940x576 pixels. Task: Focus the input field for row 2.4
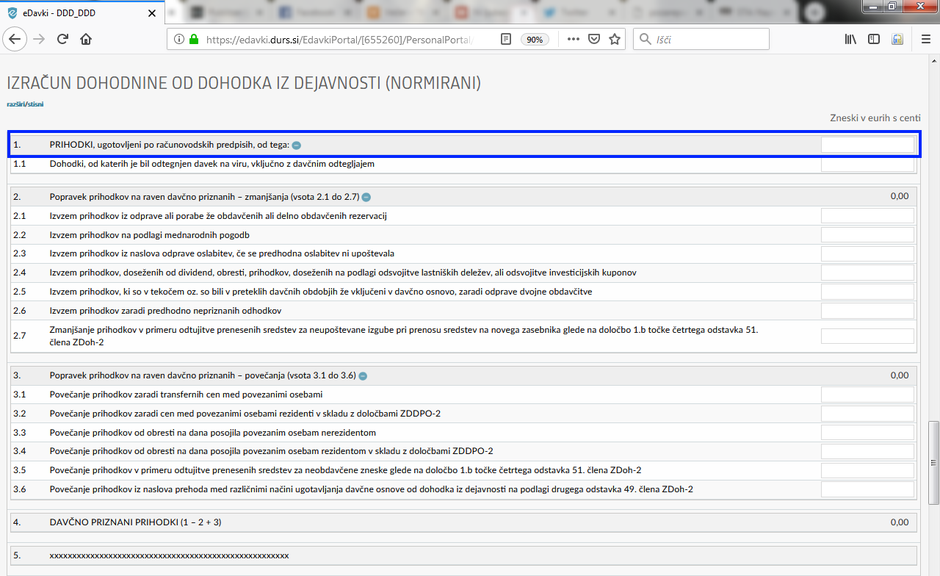867,272
